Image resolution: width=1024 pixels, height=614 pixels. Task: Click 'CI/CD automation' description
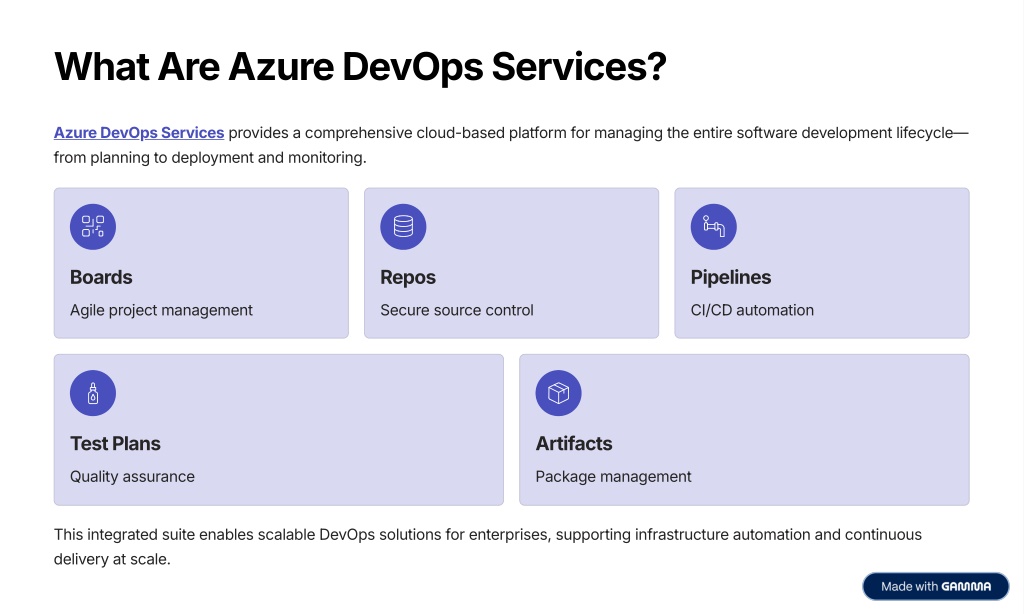(752, 310)
